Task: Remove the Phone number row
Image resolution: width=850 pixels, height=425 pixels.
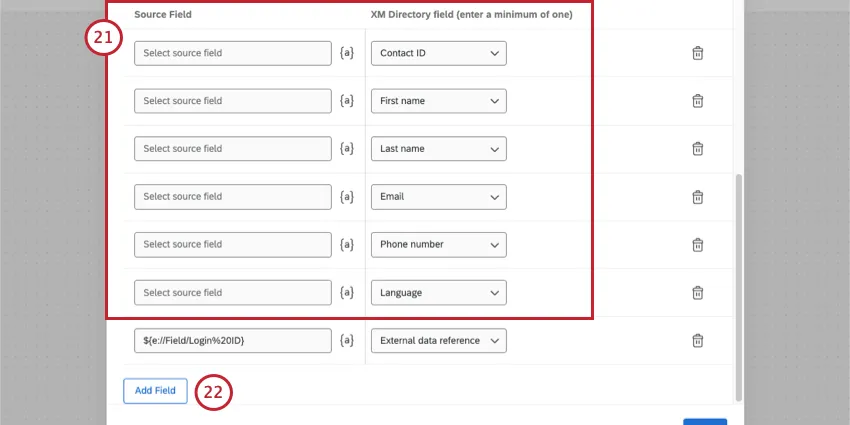Action: point(698,245)
